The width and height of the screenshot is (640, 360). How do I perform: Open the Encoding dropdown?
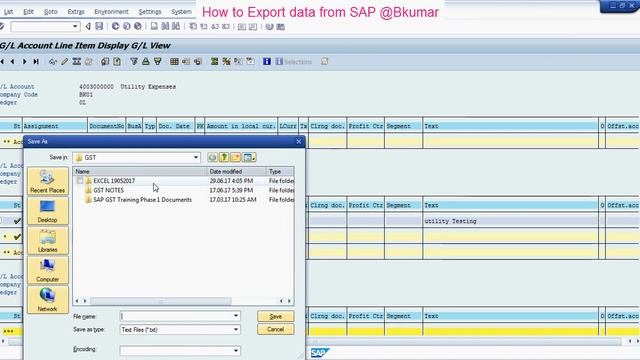[x=236, y=350]
